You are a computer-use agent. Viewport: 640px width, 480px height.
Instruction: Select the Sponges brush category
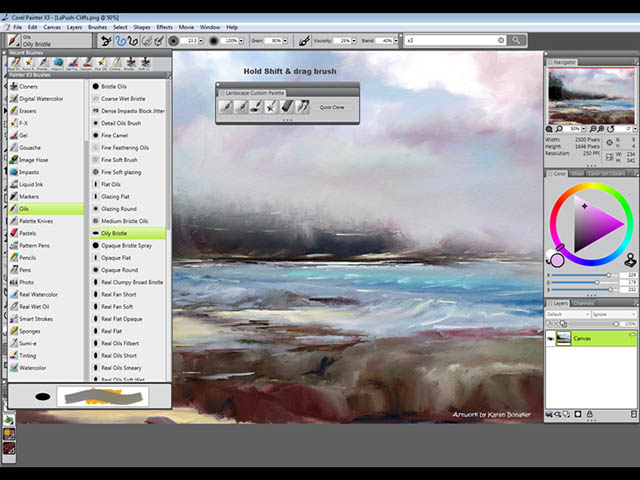45,331
